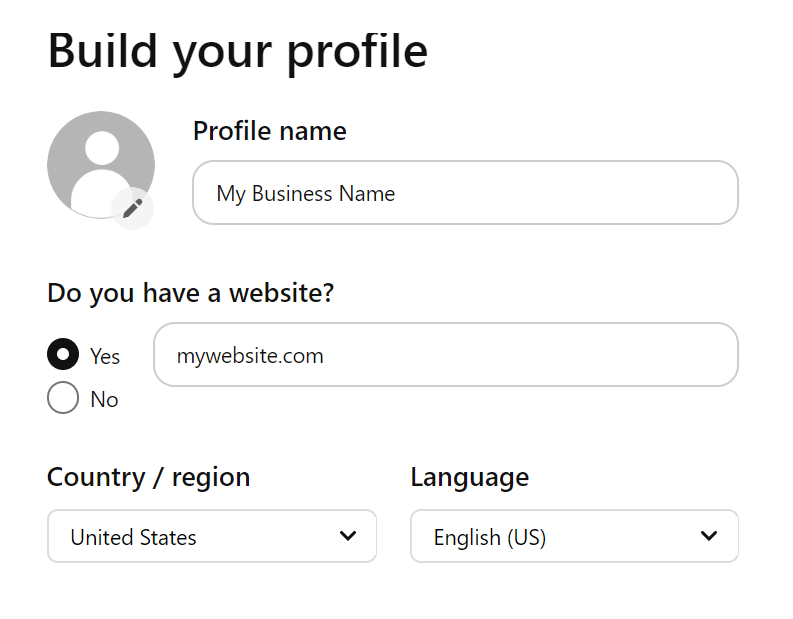Click the "Country / region" label
This screenshot has width=793, height=619.
pos(148,477)
